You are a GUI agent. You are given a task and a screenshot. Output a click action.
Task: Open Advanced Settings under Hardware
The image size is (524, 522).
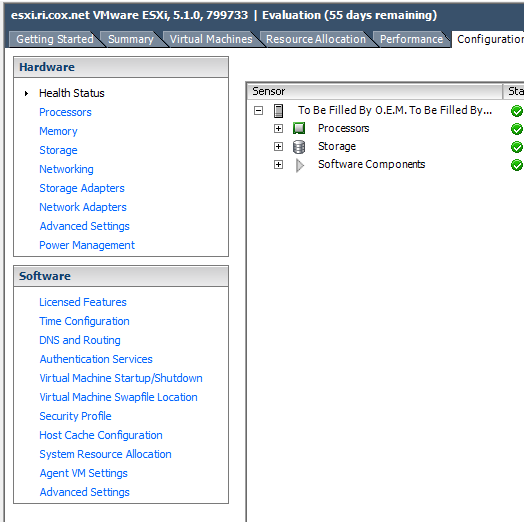tap(84, 227)
